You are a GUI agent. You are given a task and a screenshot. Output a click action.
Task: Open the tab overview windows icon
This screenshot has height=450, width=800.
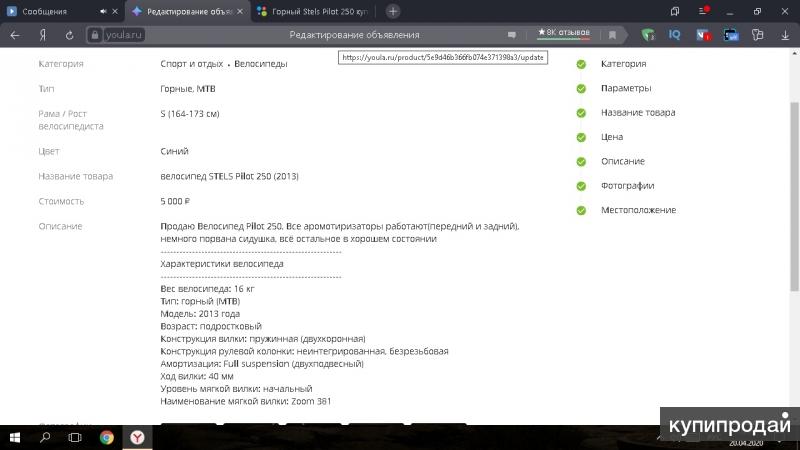coord(675,11)
